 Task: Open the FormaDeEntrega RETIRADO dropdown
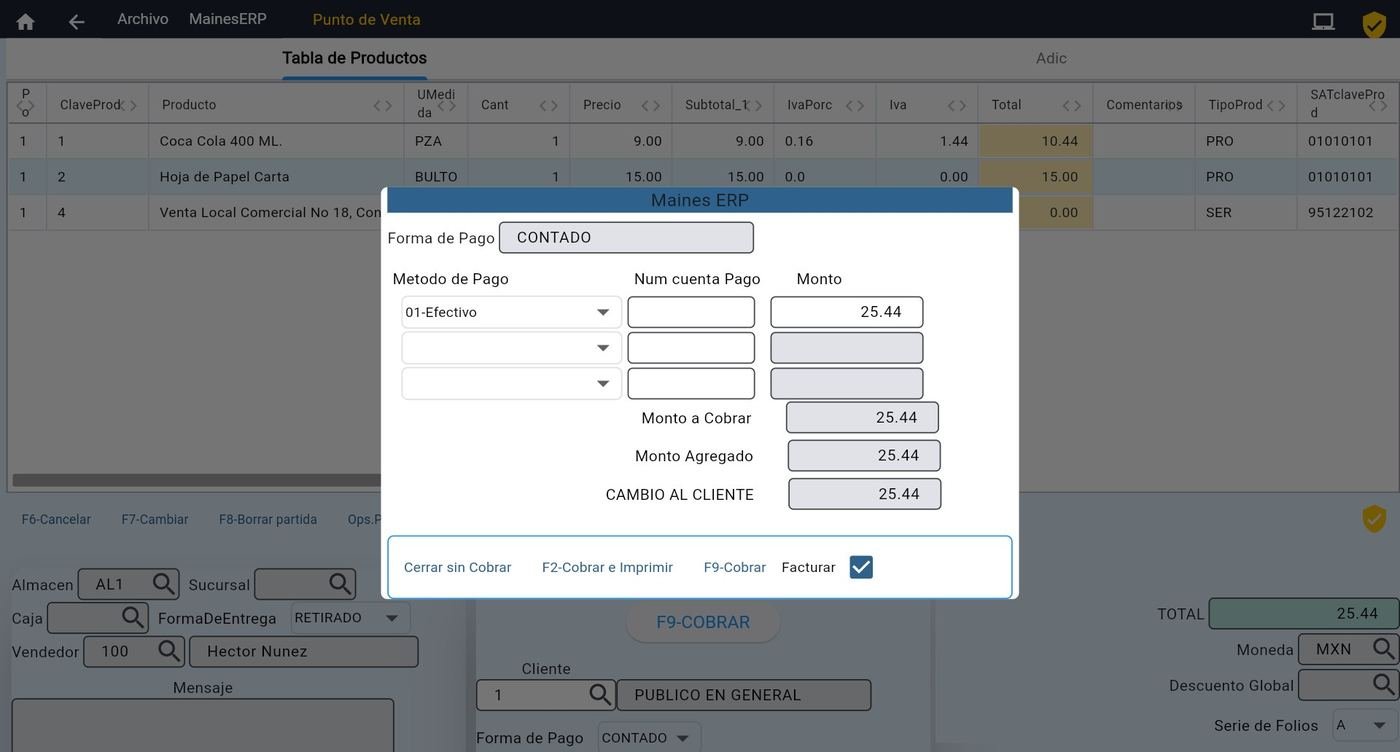pos(350,618)
